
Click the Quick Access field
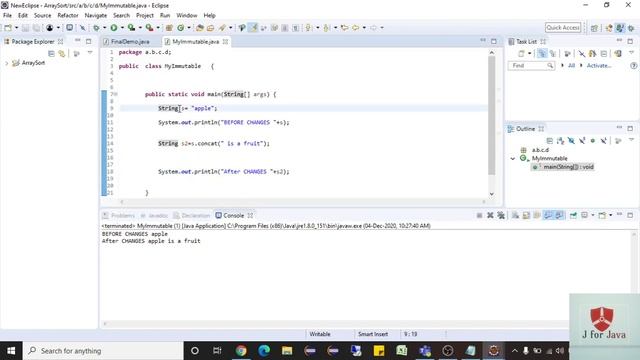pos(563,28)
